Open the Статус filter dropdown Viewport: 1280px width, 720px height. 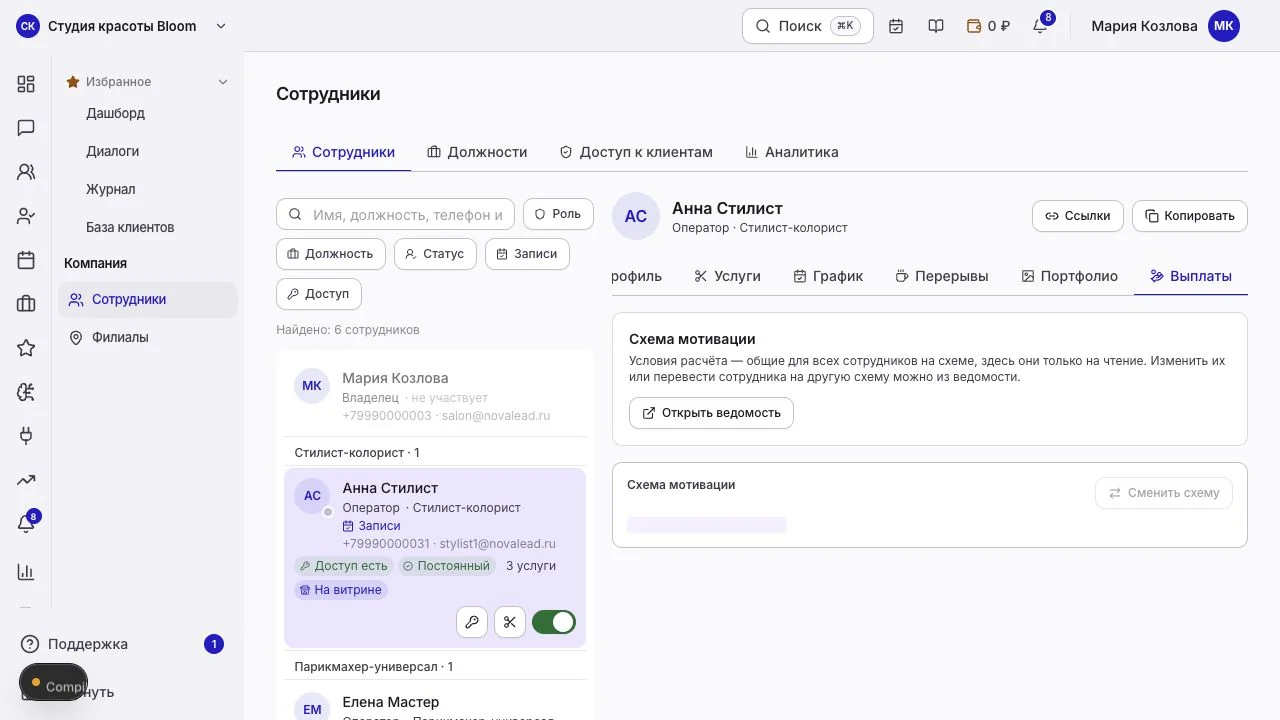pyautogui.click(x=435, y=254)
